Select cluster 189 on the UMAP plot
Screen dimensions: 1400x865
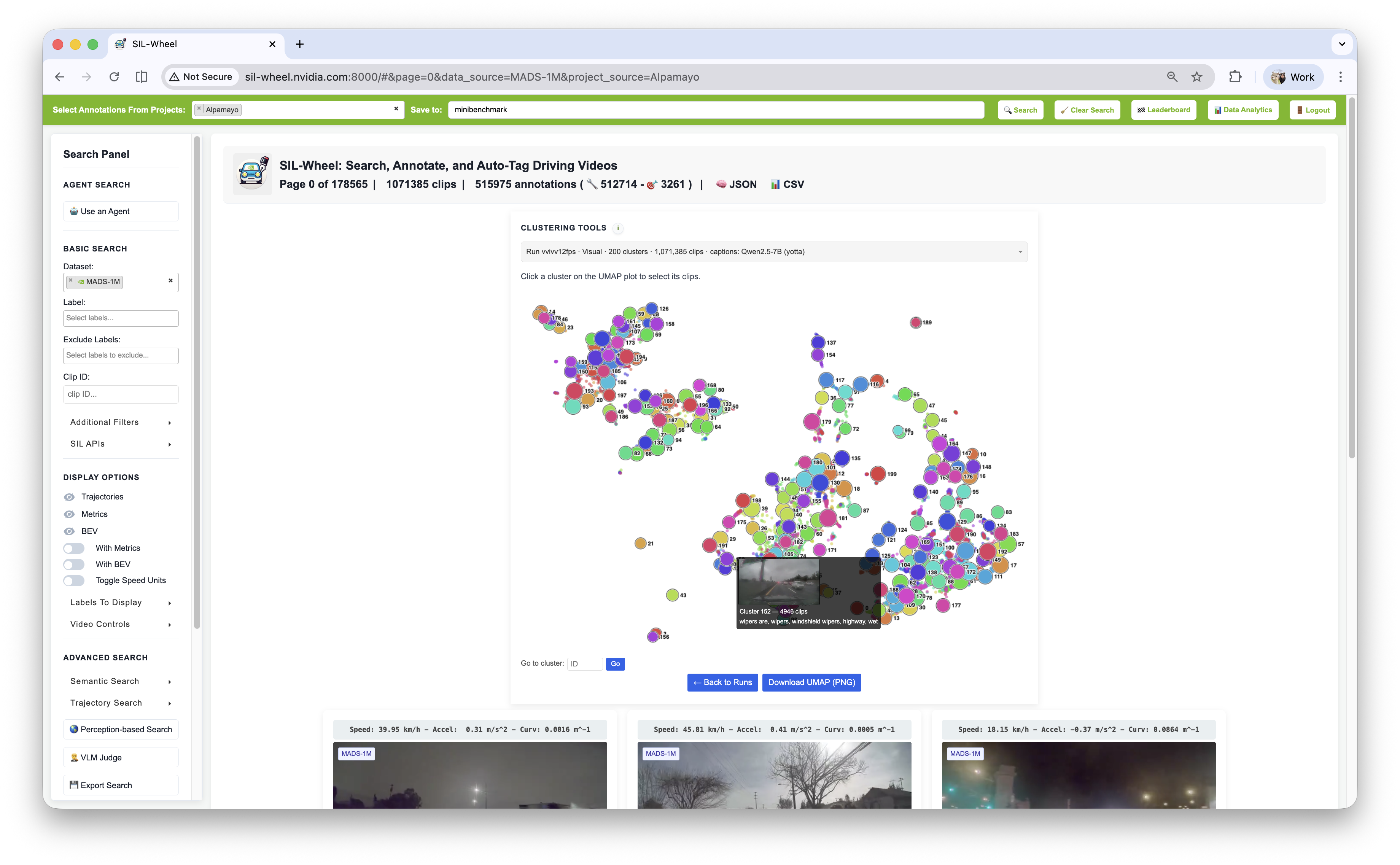click(x=915, y=323)
